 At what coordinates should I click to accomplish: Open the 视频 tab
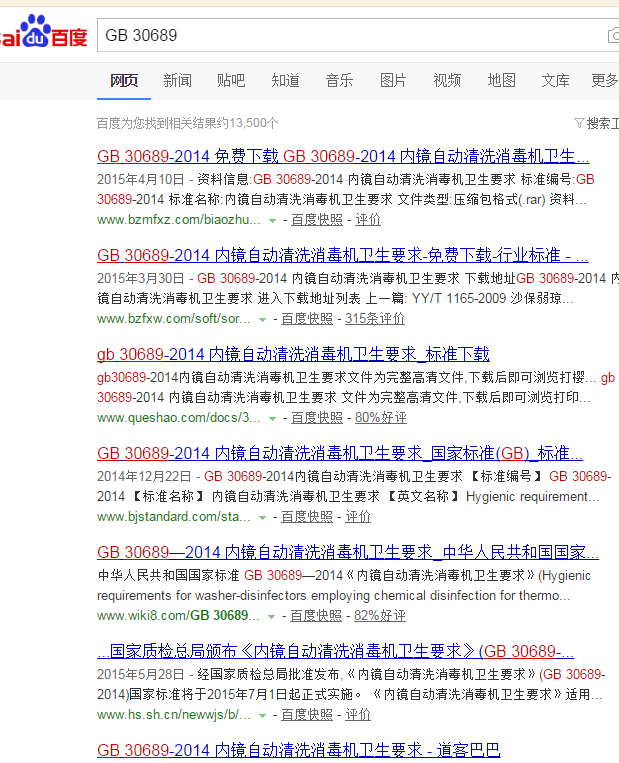pyautogui.click(x=447, y=81)
